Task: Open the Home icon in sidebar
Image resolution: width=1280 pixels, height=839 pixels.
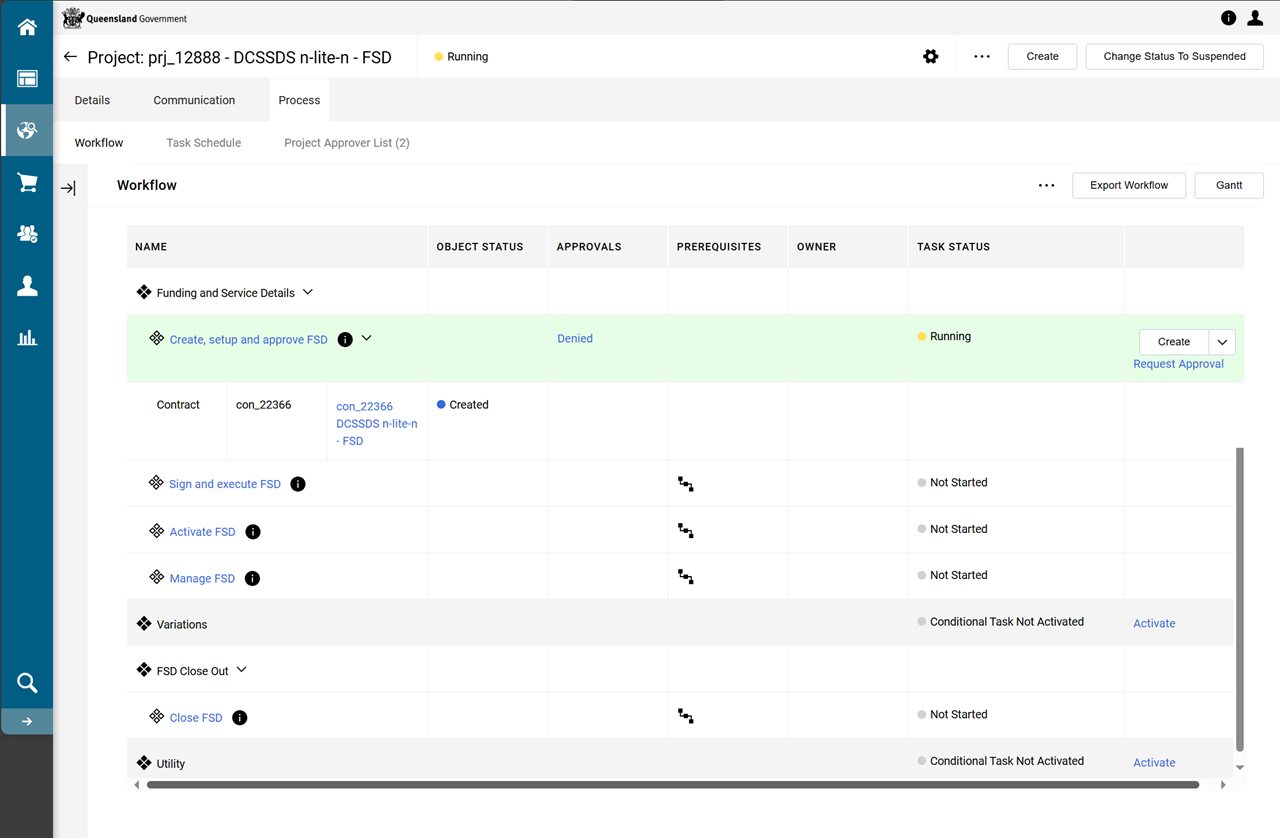Action: coord(27,27)
